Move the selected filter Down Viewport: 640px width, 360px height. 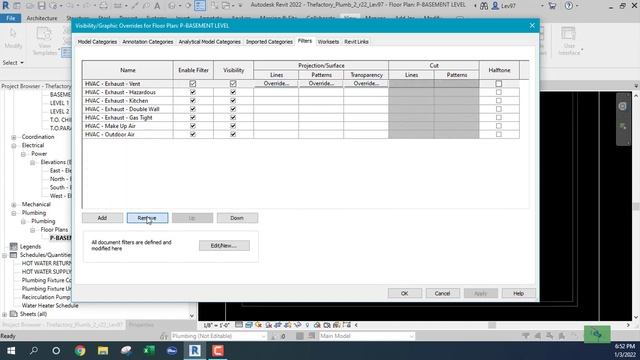point(237,218)
